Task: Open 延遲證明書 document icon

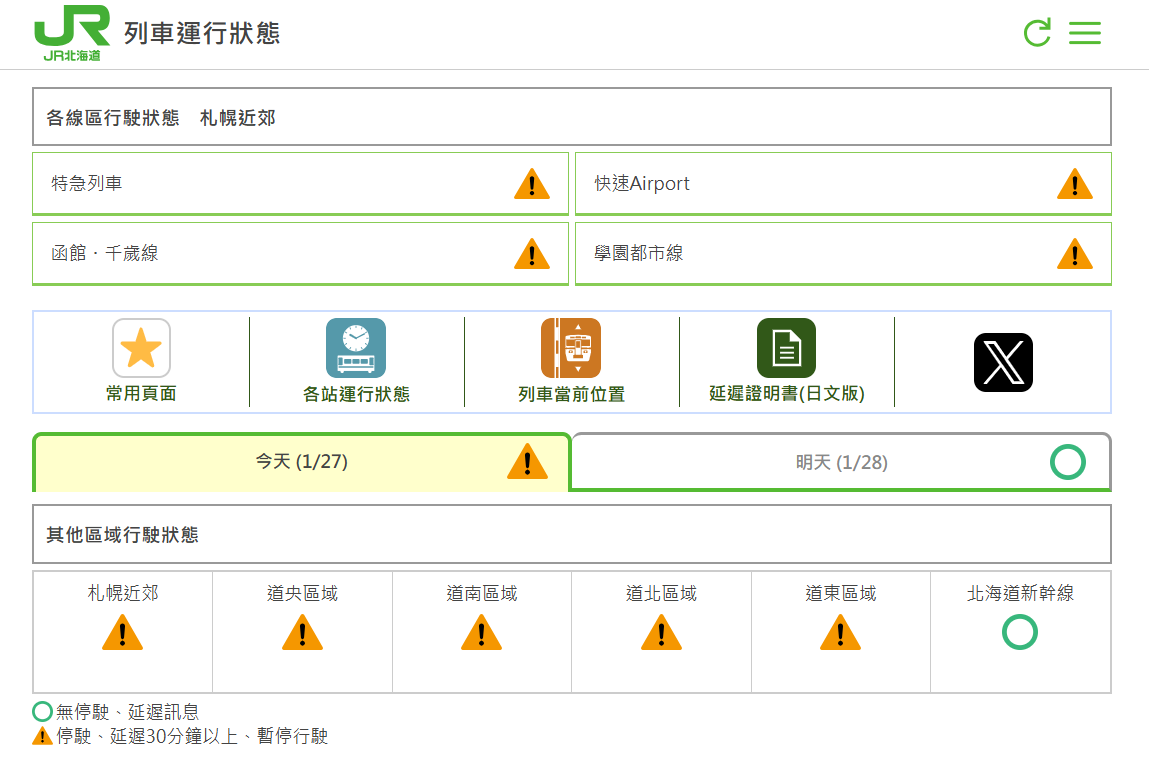Action: point(786,348)
